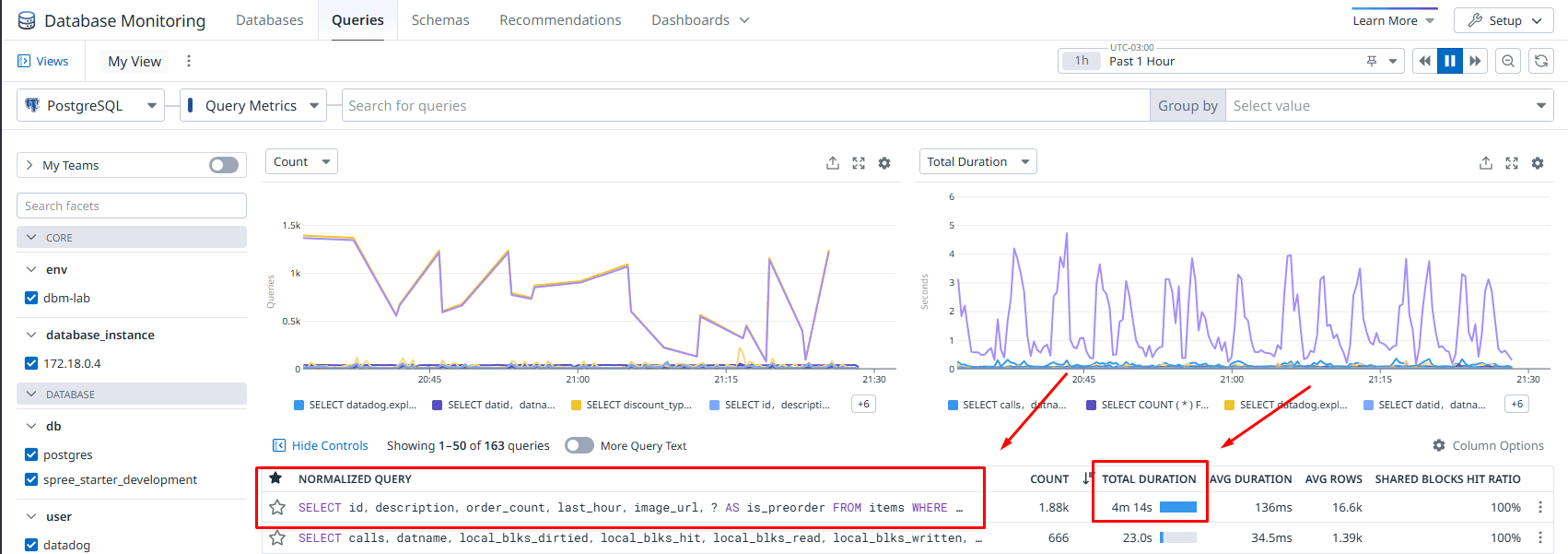Toggle More Query Text switch

pyautogui.click(x=579, y=445)
